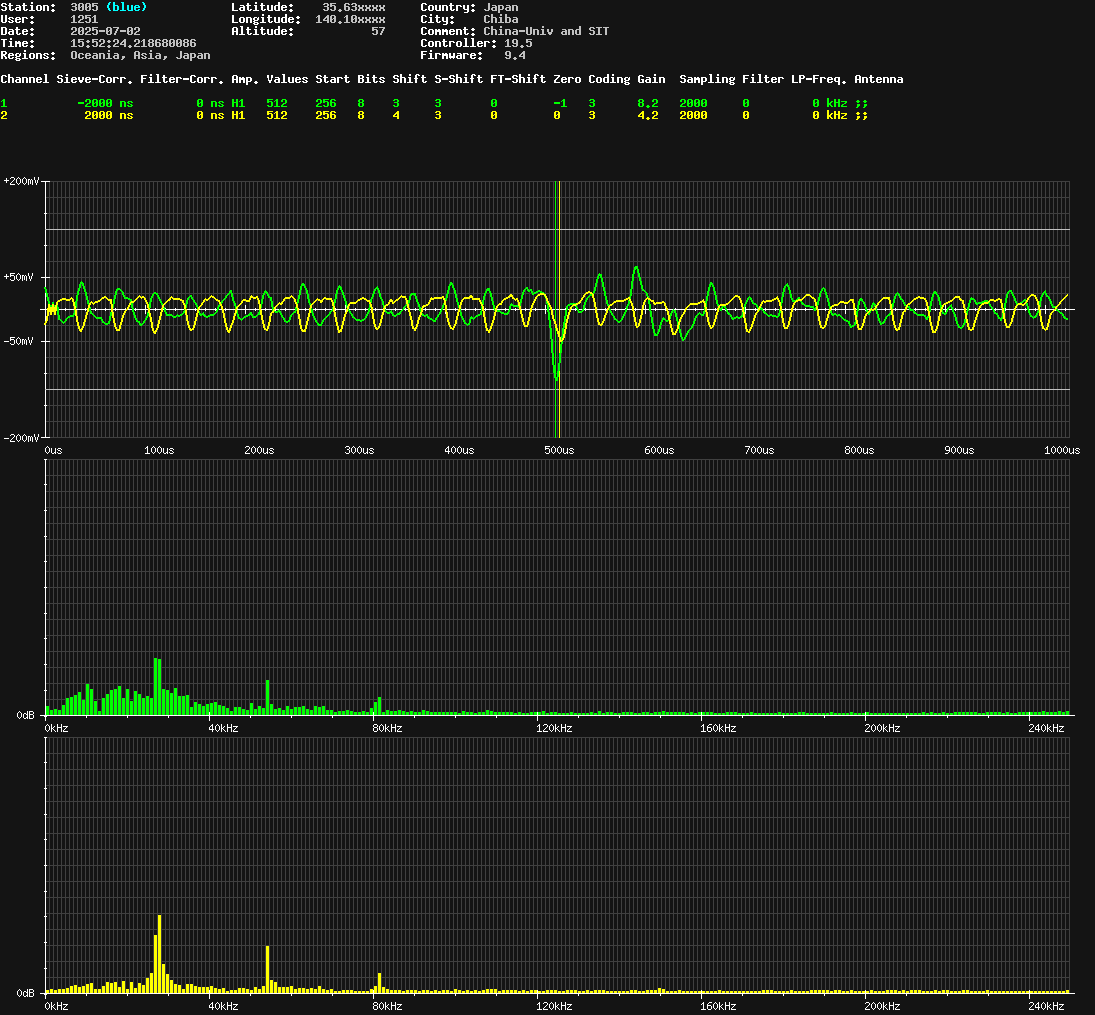Click the firmware version 9.4
Image resolution: width=1095 pixels, height=1015 pixels.
pos(515,55)
